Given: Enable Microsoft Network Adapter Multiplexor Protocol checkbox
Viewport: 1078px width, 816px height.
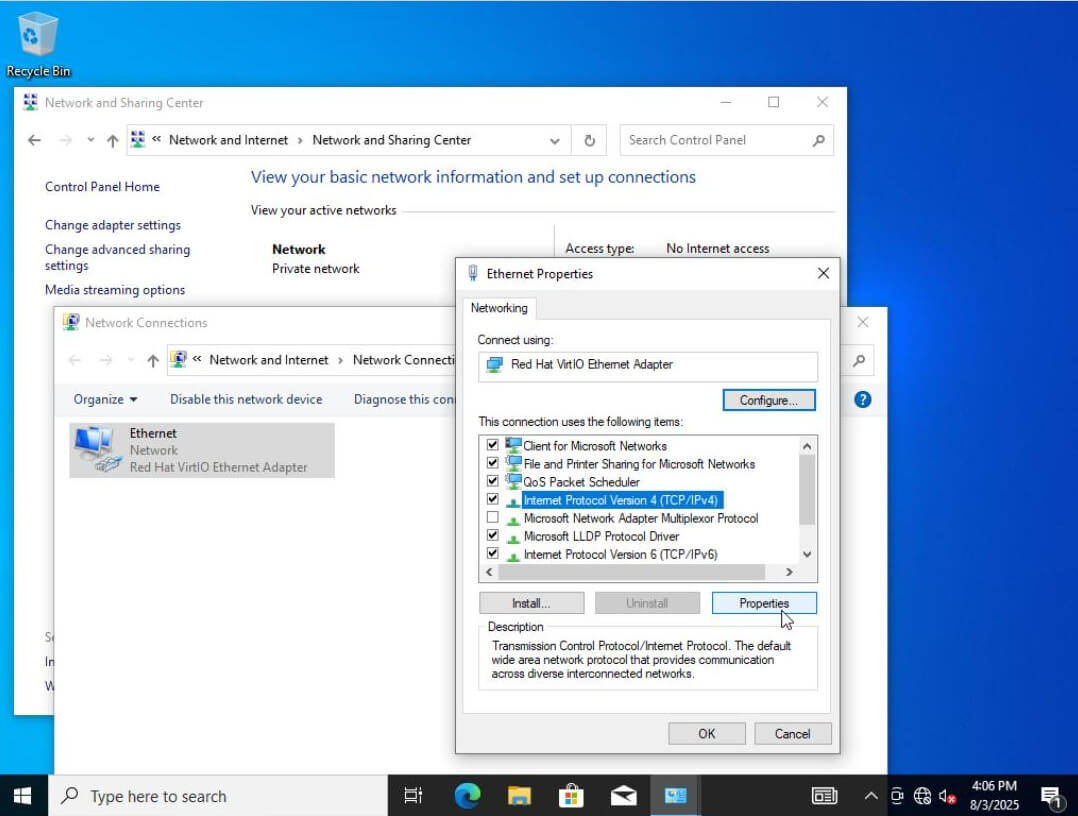Looking at the screenshot, I should coord(492,517).
